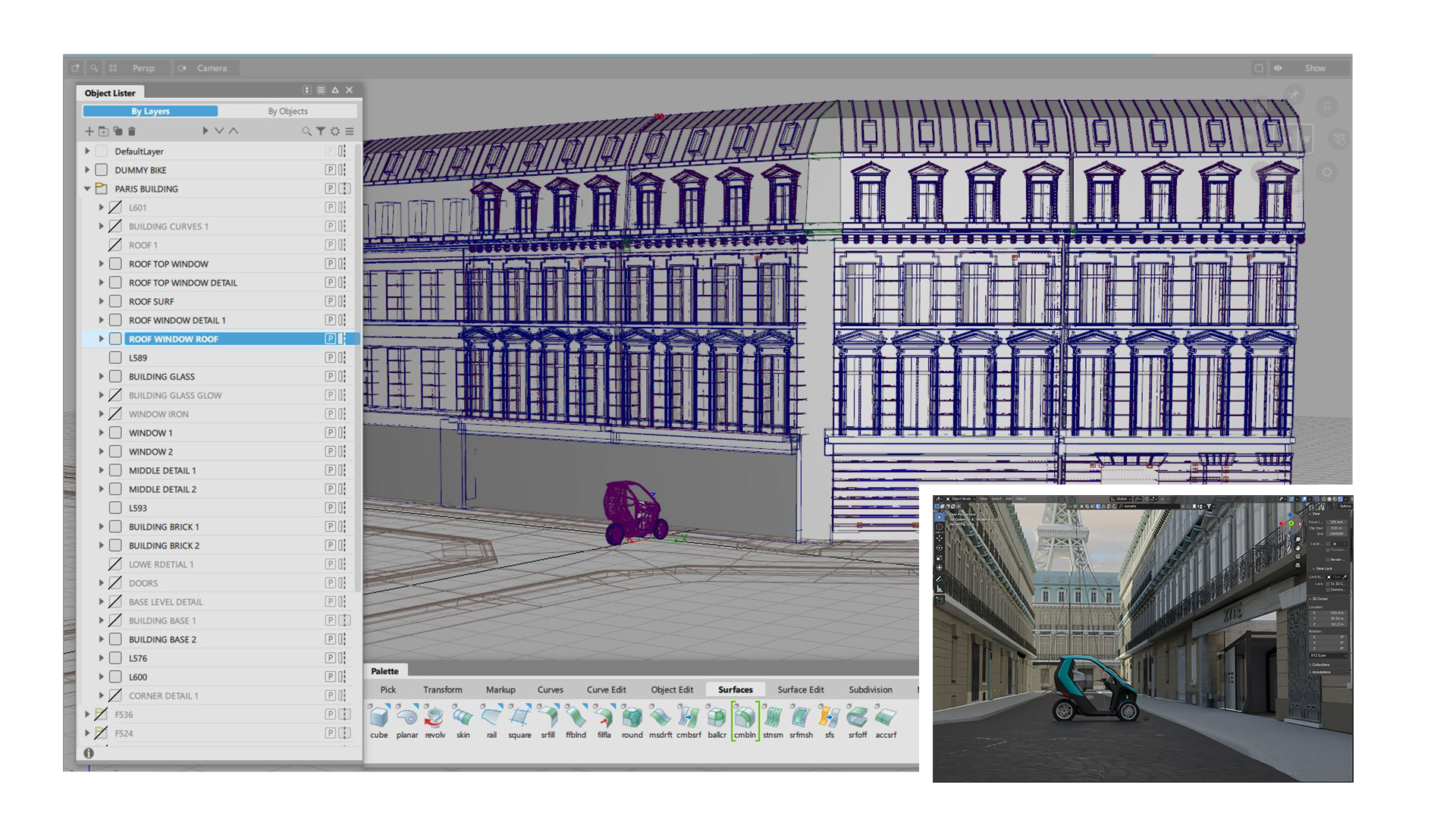Toggle visibility box for ROOF SURF layer
The height and width of the screenshot is (819, 1456).
[x=115, y=302]
